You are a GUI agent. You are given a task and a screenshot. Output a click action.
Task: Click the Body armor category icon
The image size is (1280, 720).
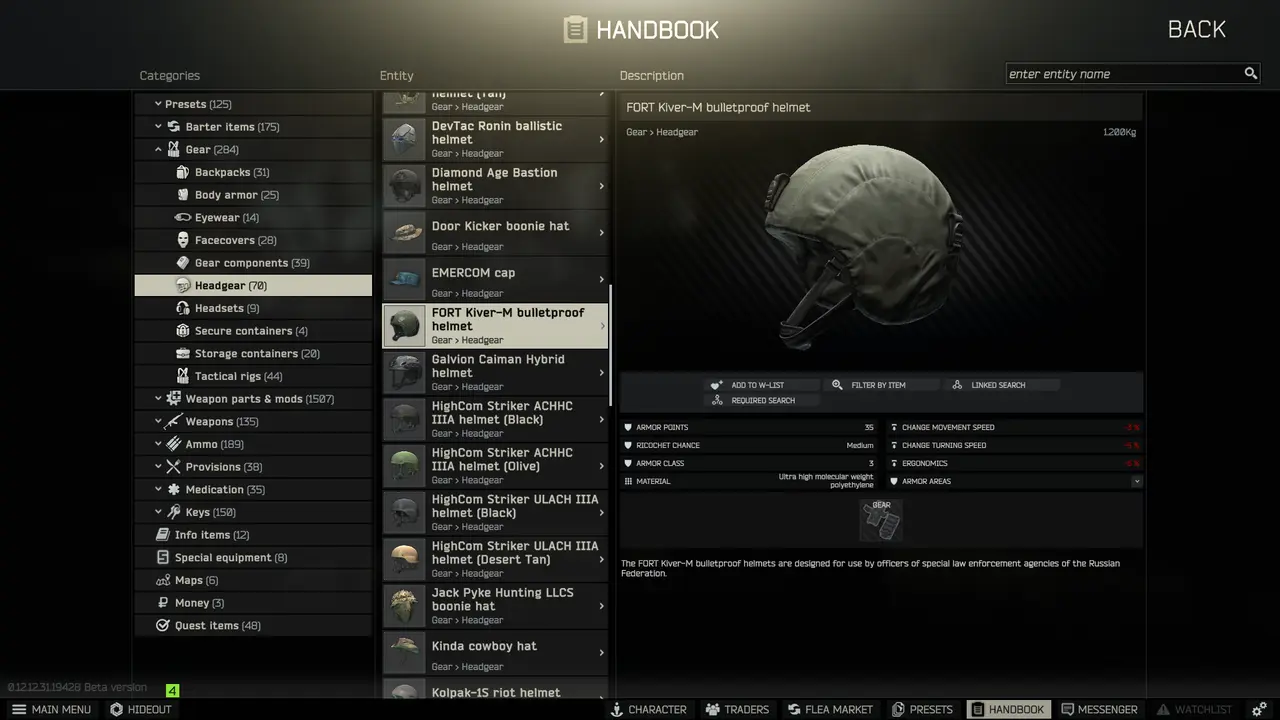coord(183,195)
